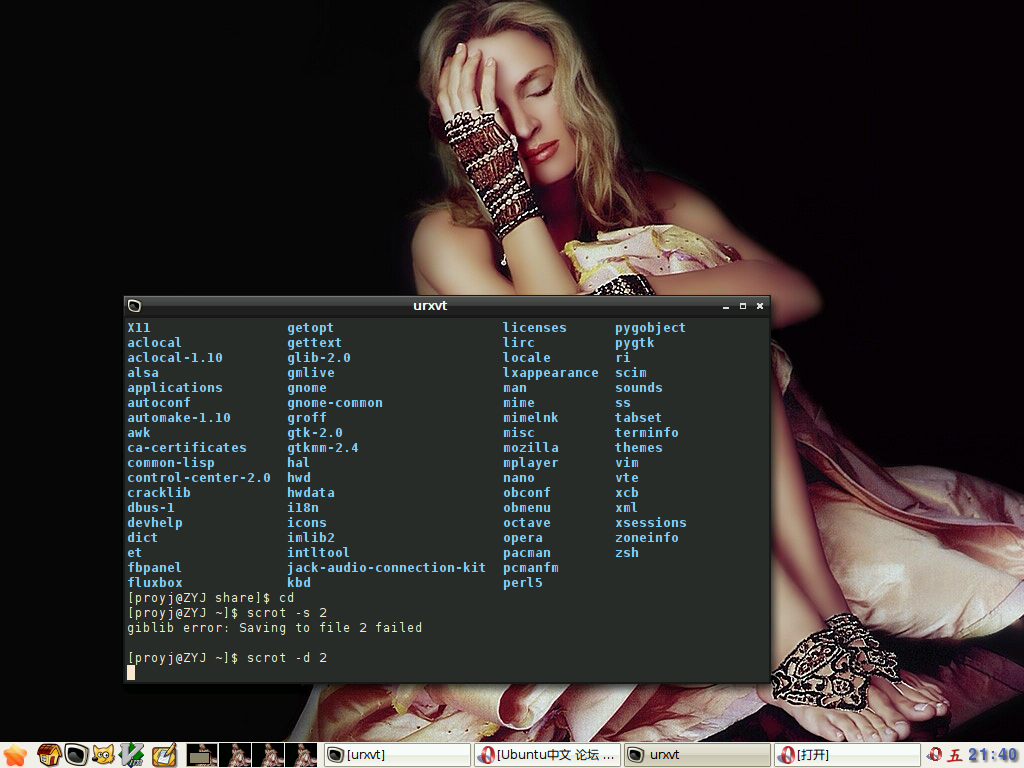Viewport: 1024px width, 768px height.
Task: Click 'aclocal-1.10' in listing
Action: 174,358
